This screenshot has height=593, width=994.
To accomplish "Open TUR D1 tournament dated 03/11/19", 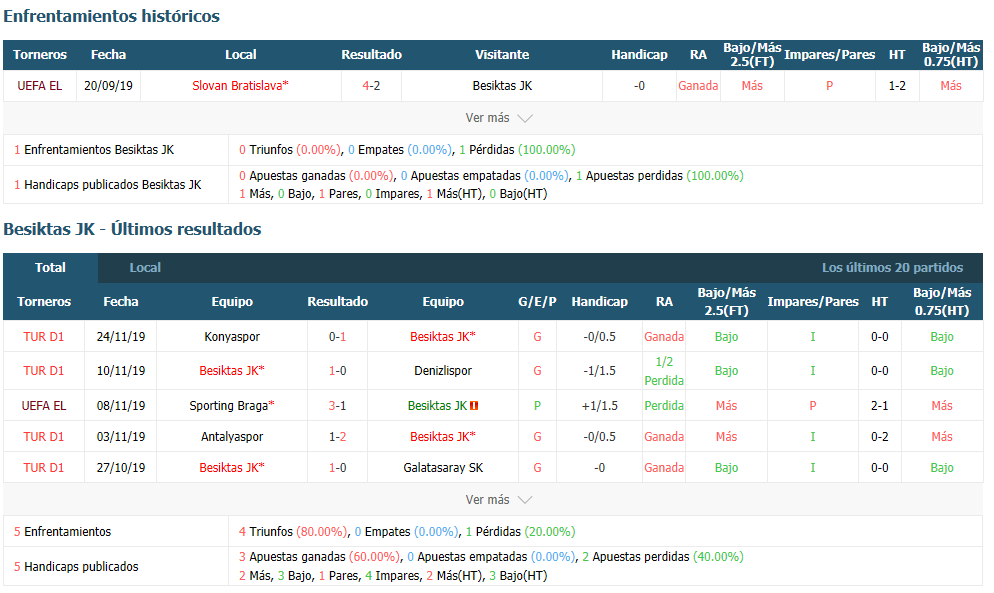I will click(44, 436).
